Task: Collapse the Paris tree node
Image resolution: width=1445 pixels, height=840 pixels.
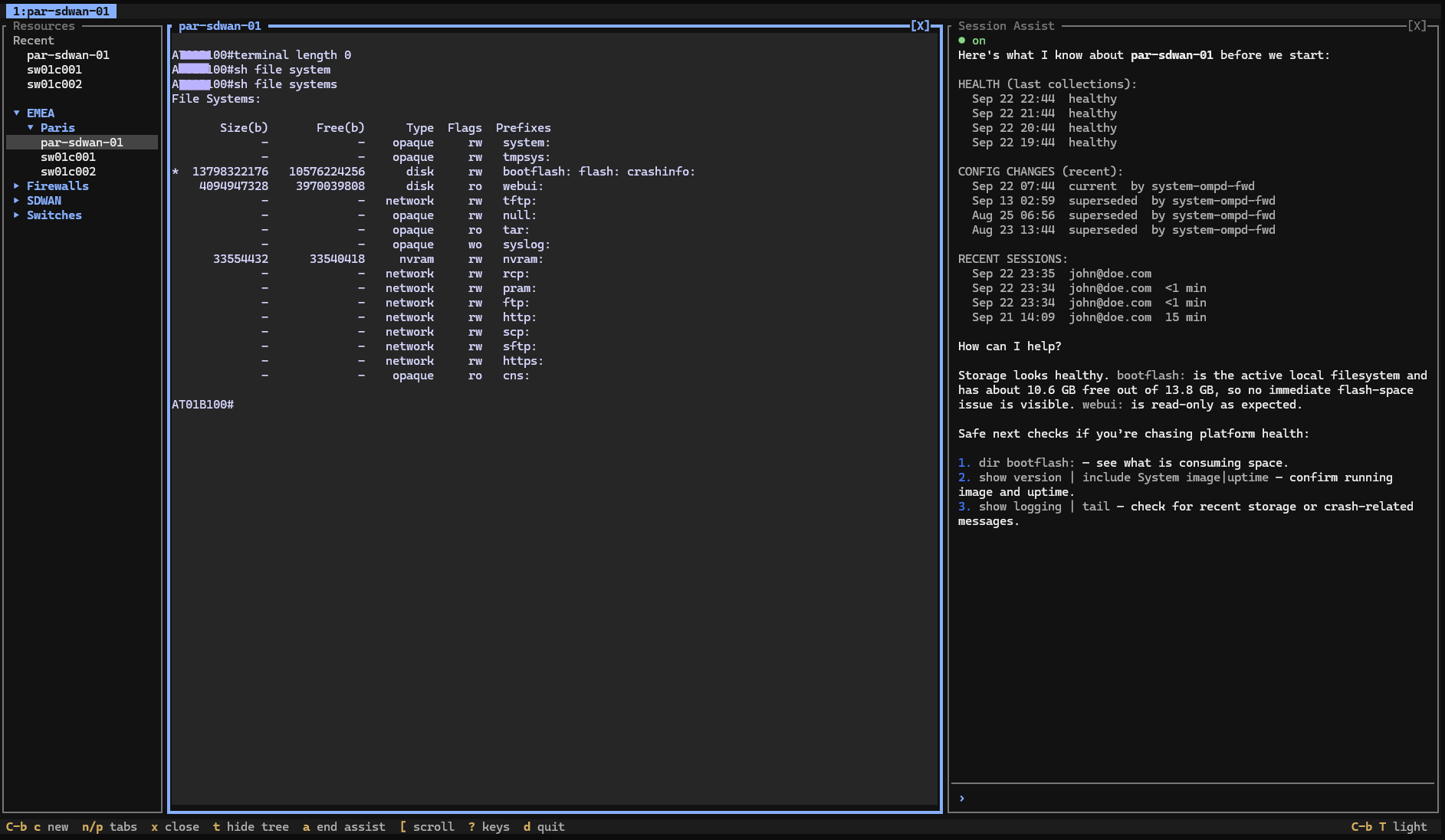Action: point(31,127)
